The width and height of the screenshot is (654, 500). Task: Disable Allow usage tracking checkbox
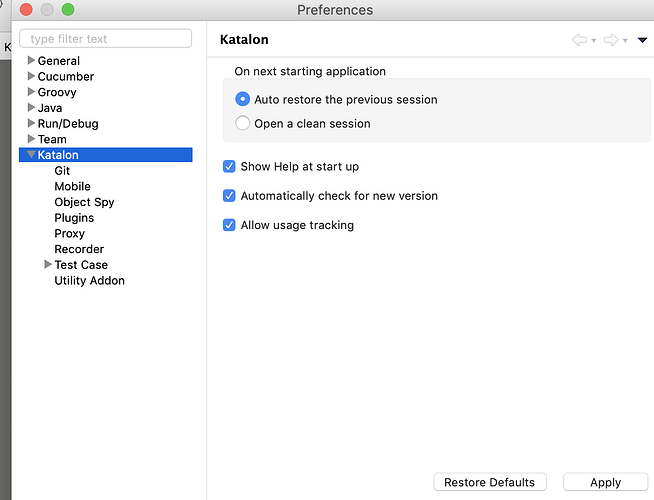(230, 225)
